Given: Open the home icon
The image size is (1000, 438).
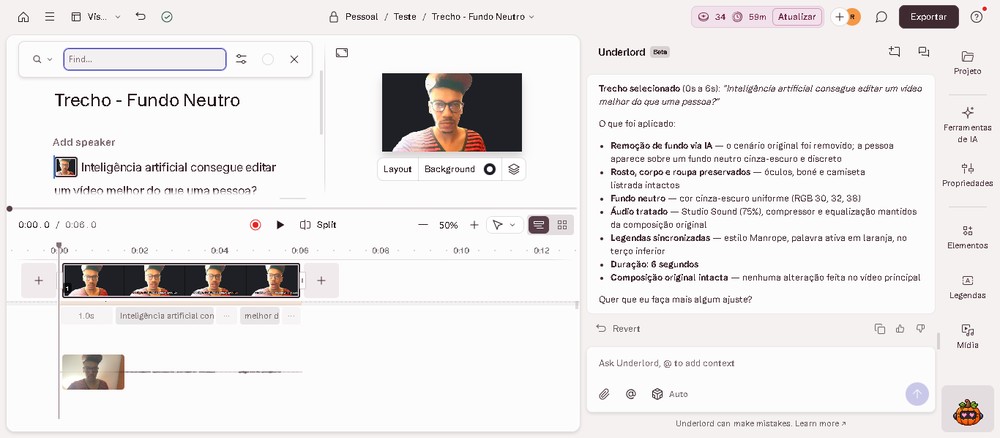Looking at the screenshot, I should (24, 17).
